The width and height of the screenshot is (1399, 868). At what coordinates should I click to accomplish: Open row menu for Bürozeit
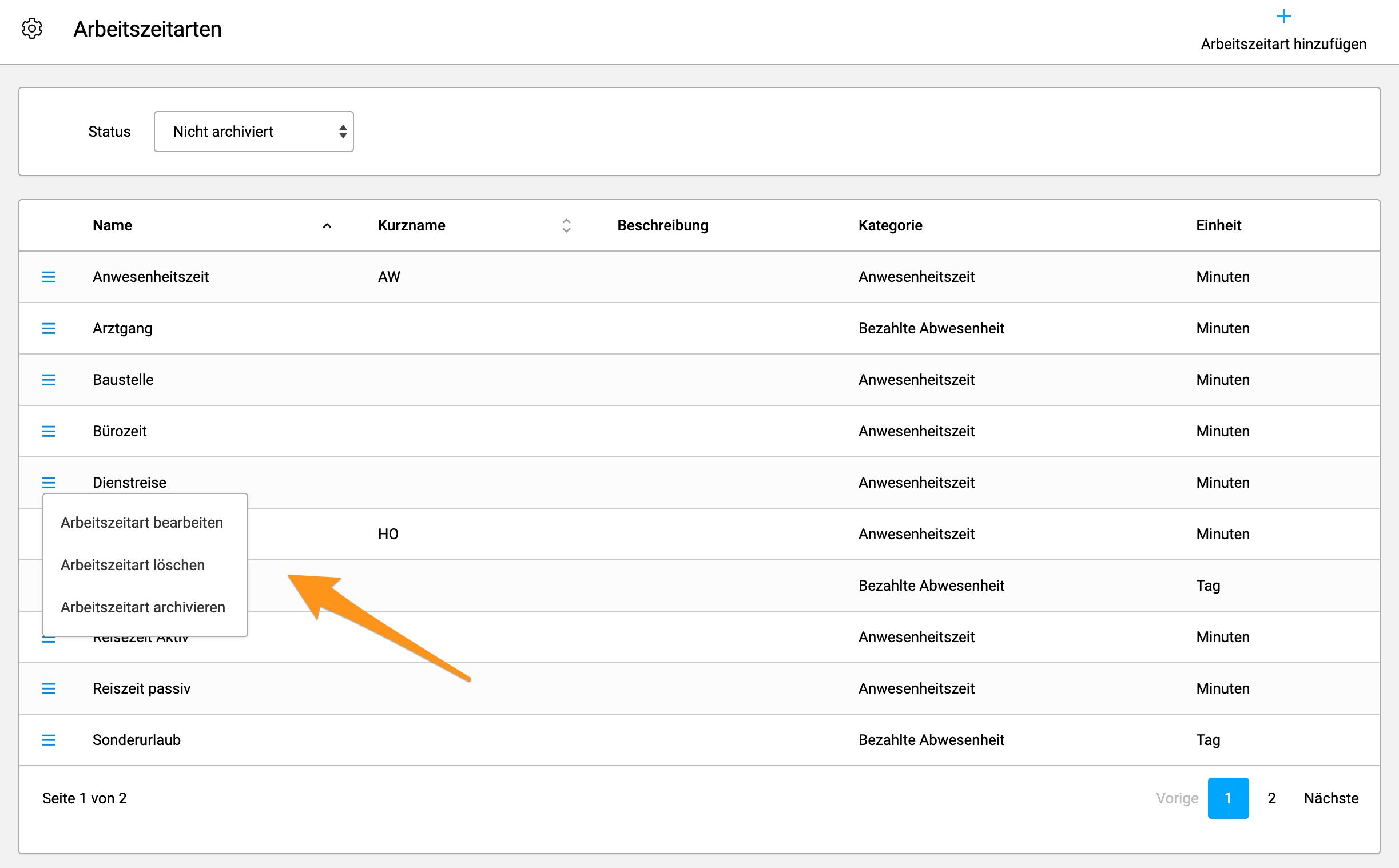point(49,431)
